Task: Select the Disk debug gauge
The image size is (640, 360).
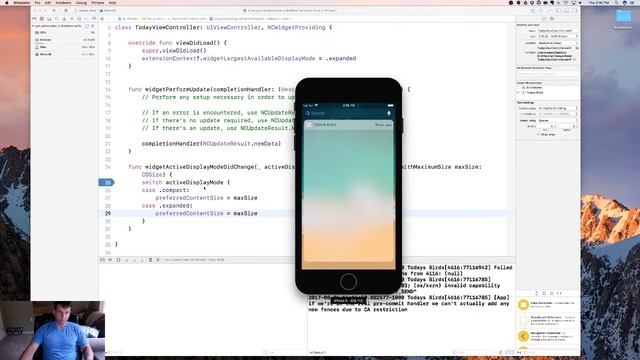Action: [x=64, y=47]
